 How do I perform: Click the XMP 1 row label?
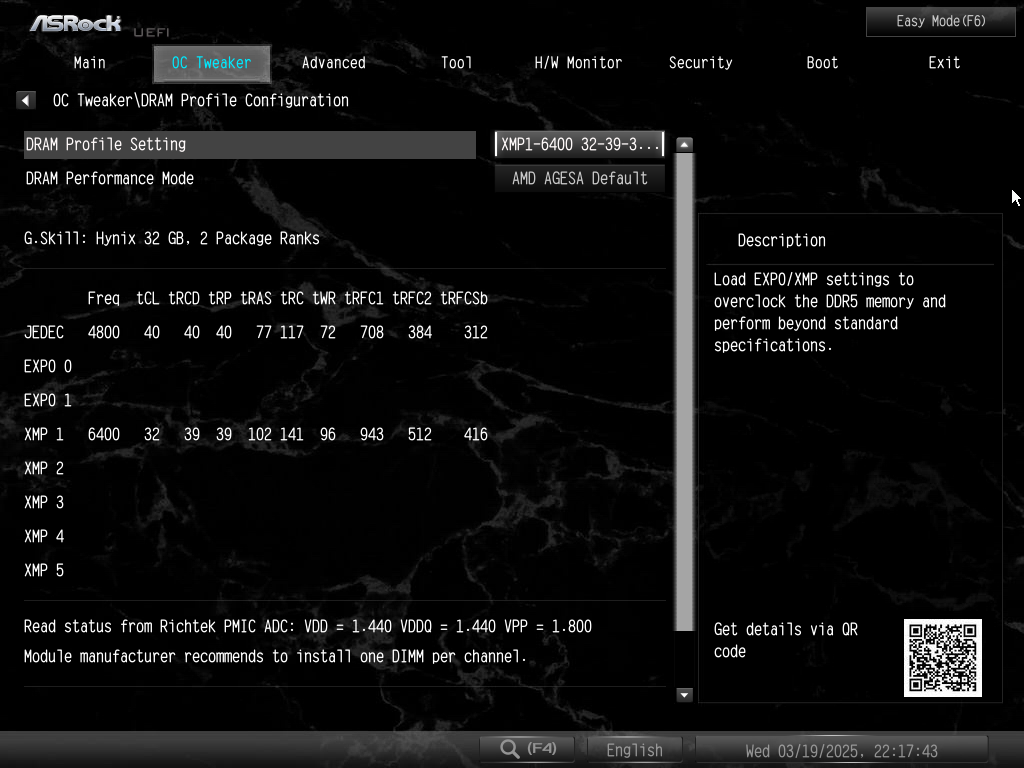44,434
